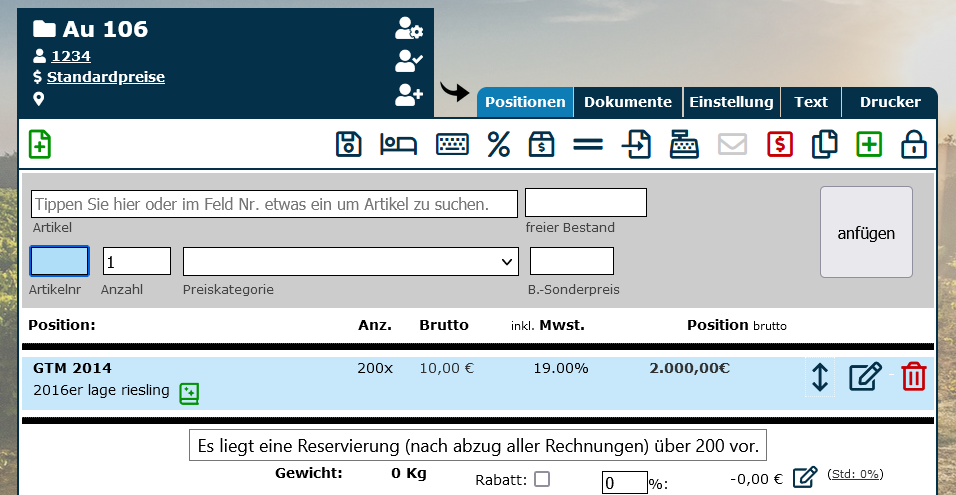
Task: Click the customer 1234 link
Action: tap(71, 56)
